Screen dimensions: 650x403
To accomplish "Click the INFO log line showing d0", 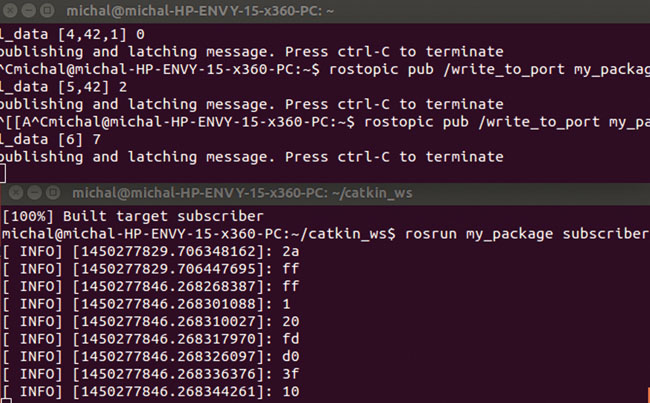I will (x=151, y=357).
